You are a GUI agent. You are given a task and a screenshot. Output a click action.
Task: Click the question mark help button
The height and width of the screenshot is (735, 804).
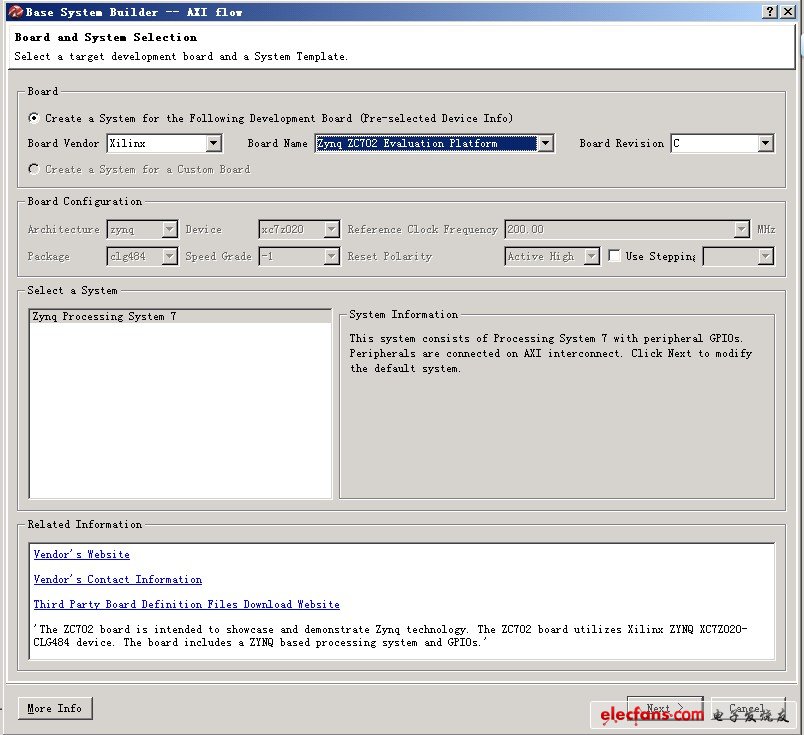point(770,11)
